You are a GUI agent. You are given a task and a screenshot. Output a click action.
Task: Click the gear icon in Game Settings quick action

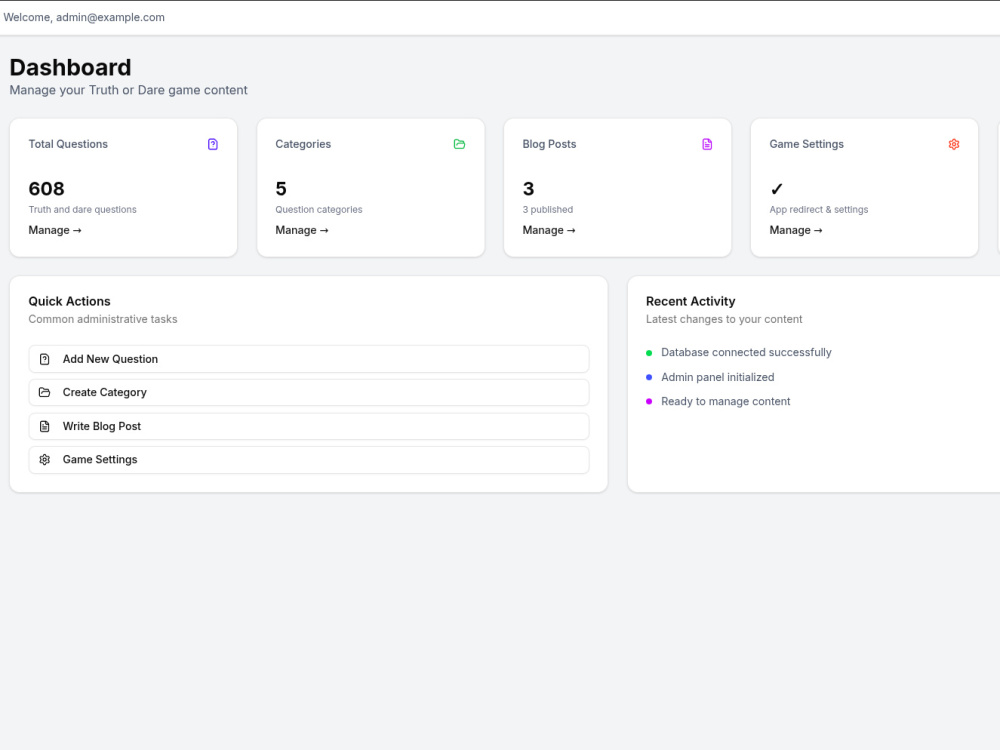[45, 459]
